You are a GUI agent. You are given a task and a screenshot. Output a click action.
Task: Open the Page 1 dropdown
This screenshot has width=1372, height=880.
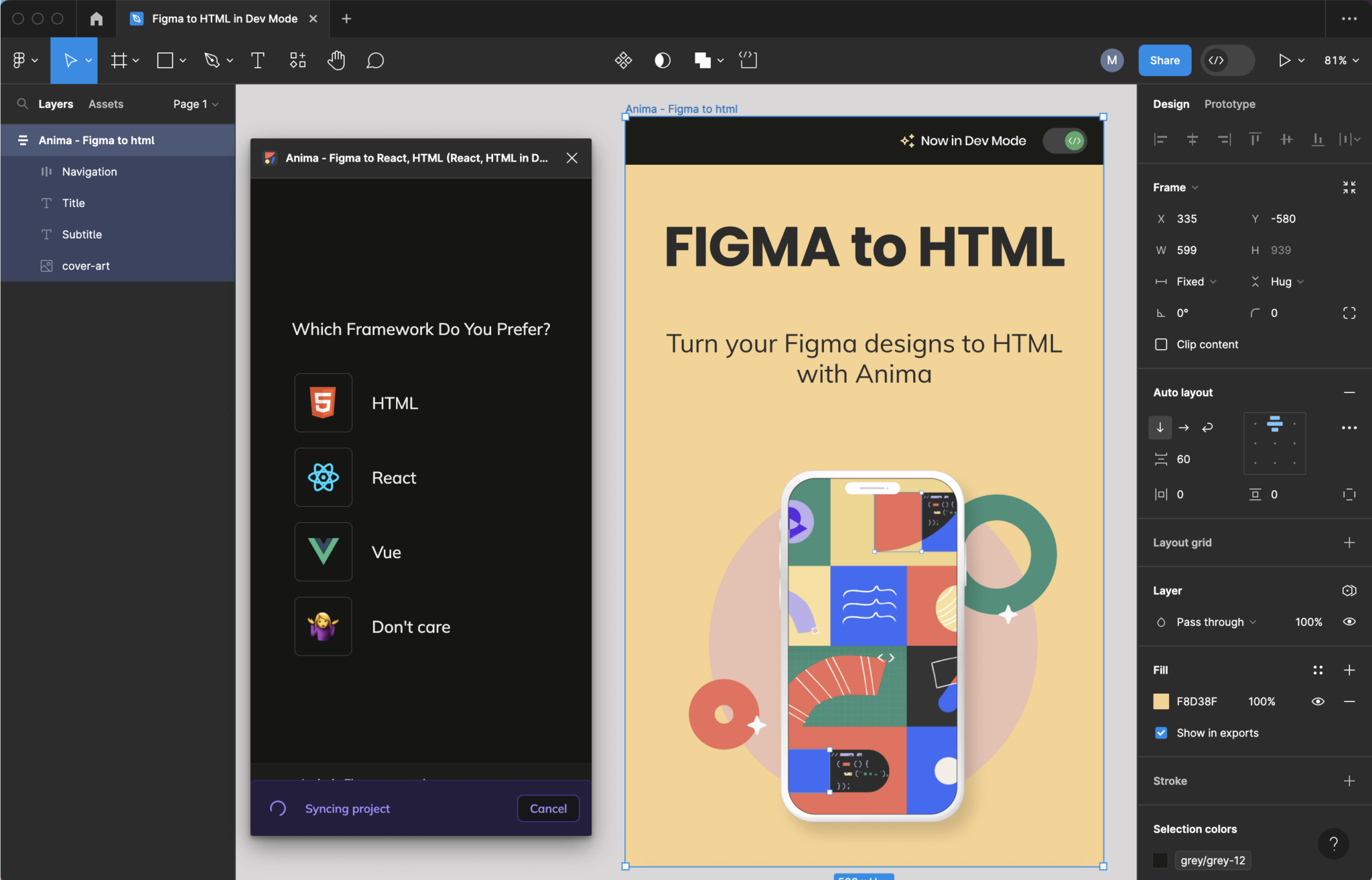point(194,104)
